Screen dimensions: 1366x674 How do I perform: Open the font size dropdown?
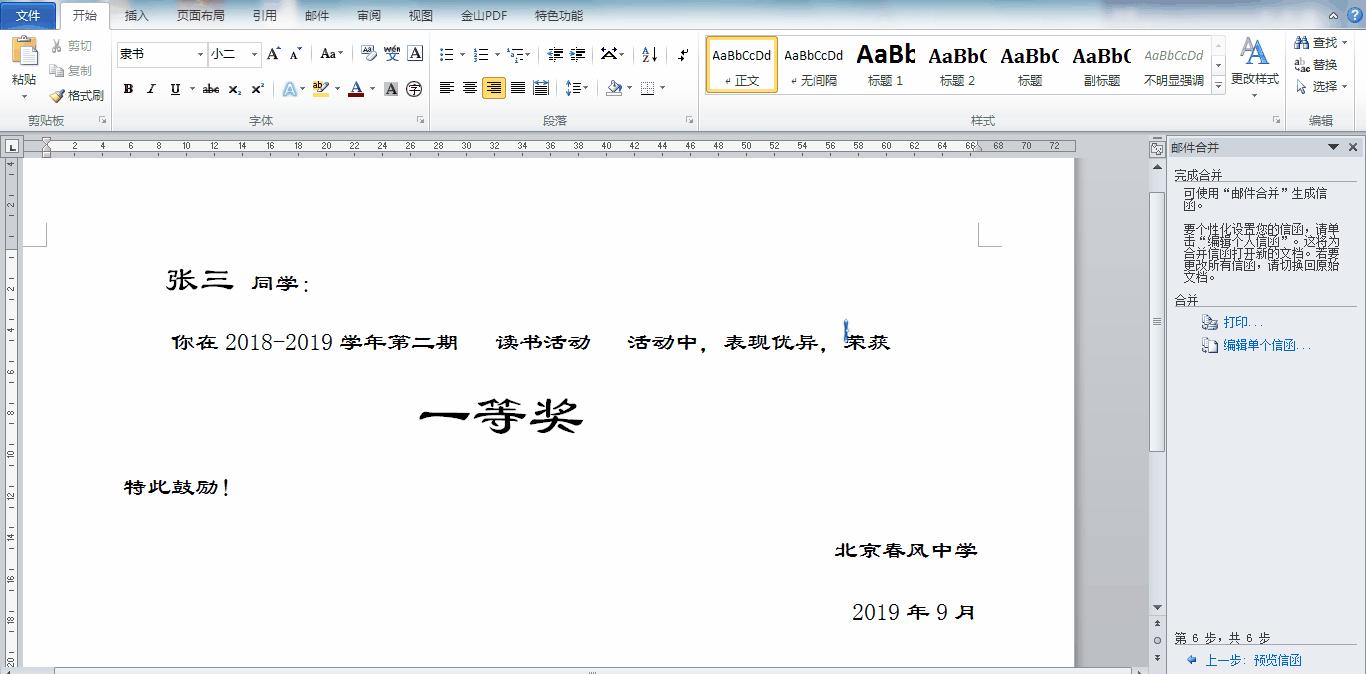coord(254,53)
